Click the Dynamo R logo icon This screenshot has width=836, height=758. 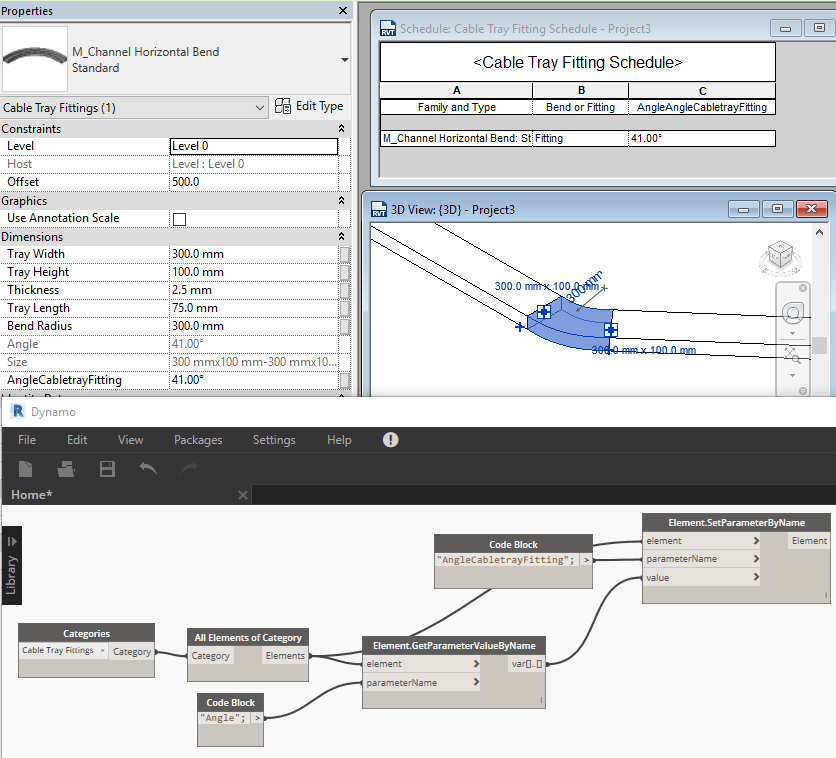click(x=18, y=411)
